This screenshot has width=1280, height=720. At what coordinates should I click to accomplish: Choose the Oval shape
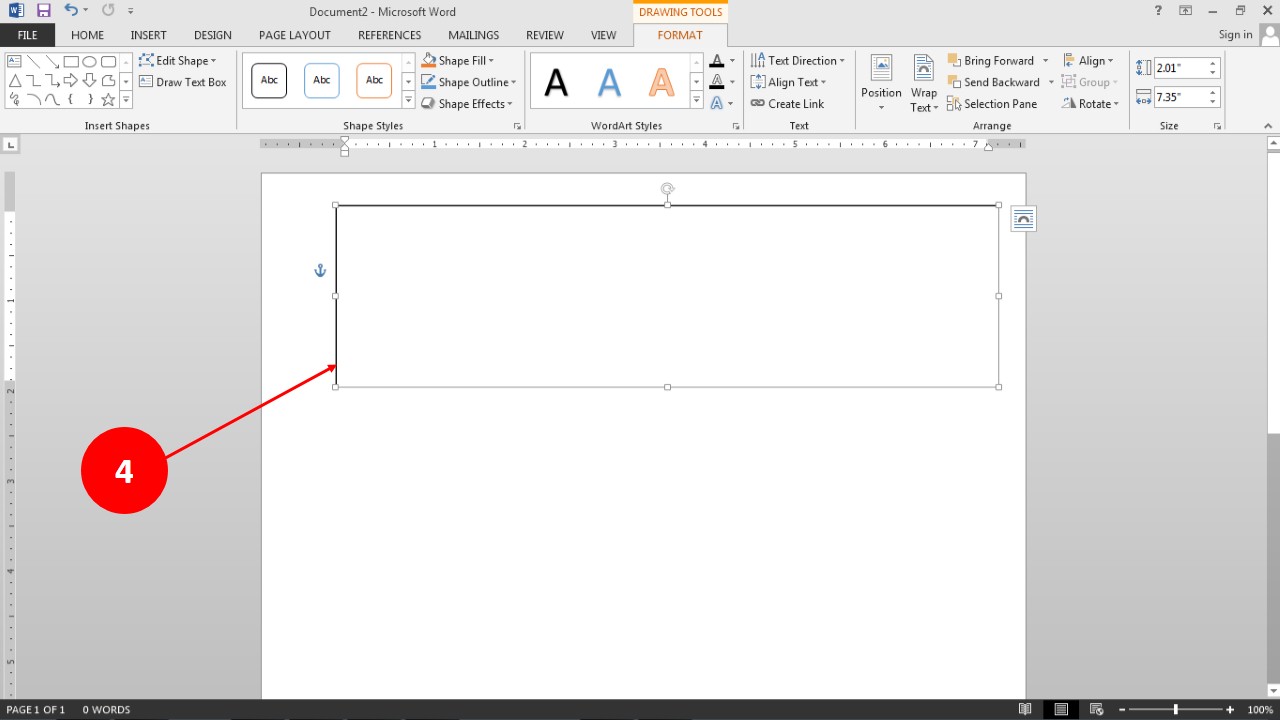(90, 62)
